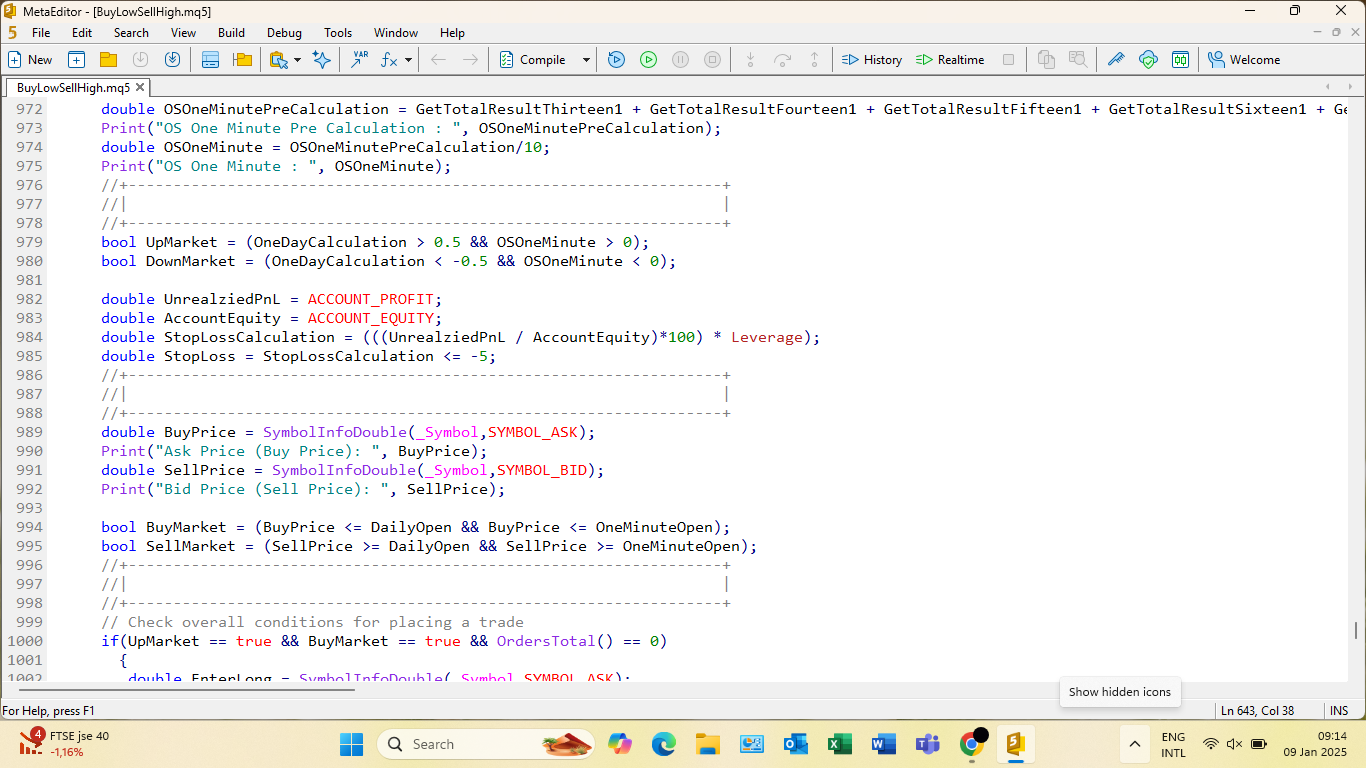This screenshot has width=1366, height=768.
Task: Open the Help menu
Action: coord(452,33)
